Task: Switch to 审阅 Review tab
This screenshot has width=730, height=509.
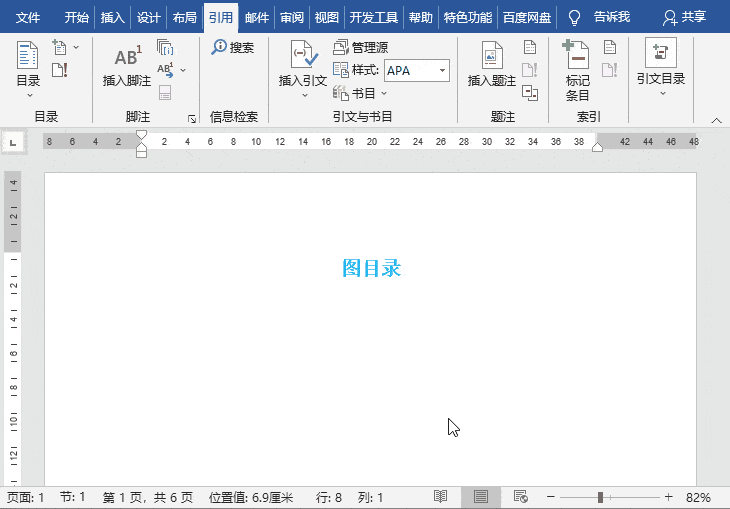Action: point(292,18)
